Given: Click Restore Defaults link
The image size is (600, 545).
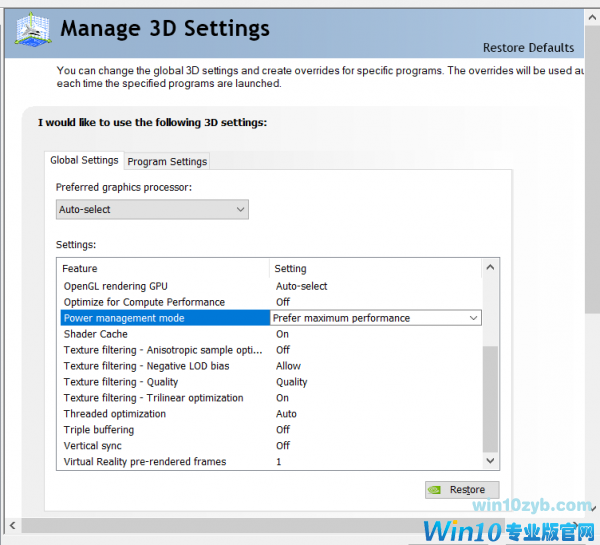Looking at the screenshot, I should tap(528, 47).
